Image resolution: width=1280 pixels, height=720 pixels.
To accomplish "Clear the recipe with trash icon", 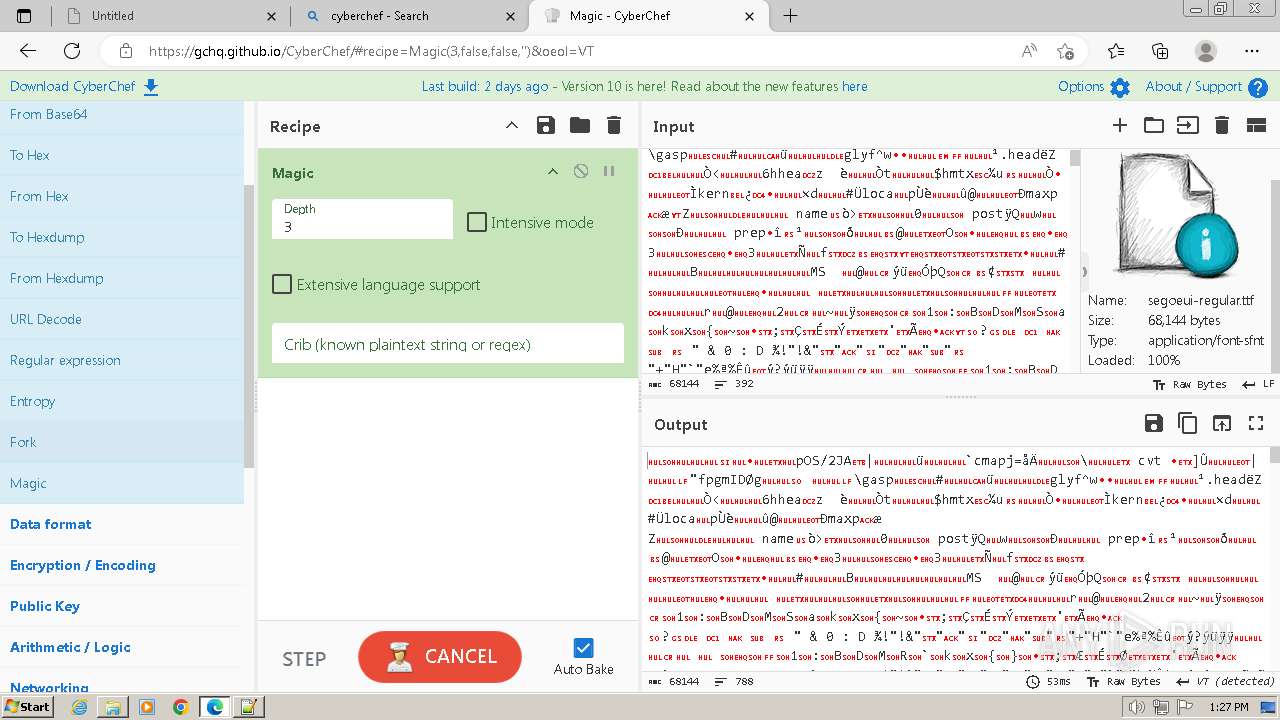I will pyautogui.click(x=614, y=126).
